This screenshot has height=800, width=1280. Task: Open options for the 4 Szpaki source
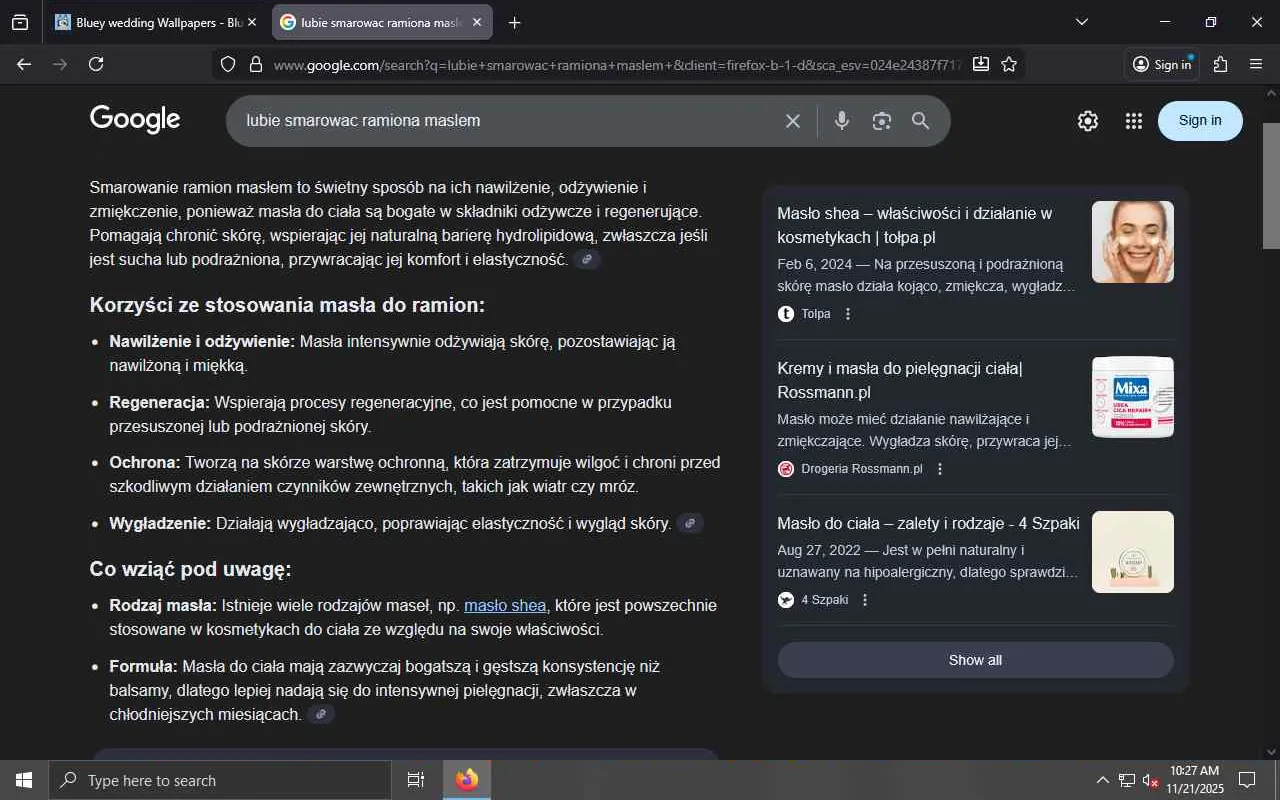(x=865, y=600)
